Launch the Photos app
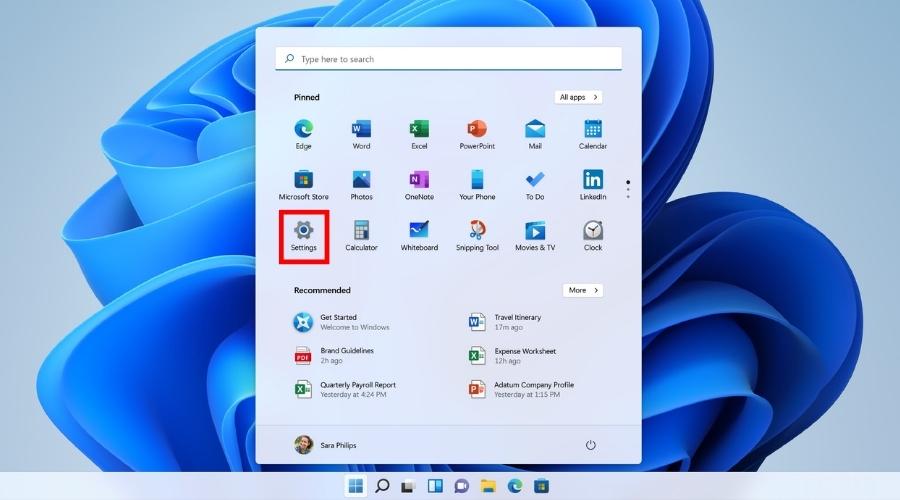The height and width of the screenshot is (500, 900). 361,185
